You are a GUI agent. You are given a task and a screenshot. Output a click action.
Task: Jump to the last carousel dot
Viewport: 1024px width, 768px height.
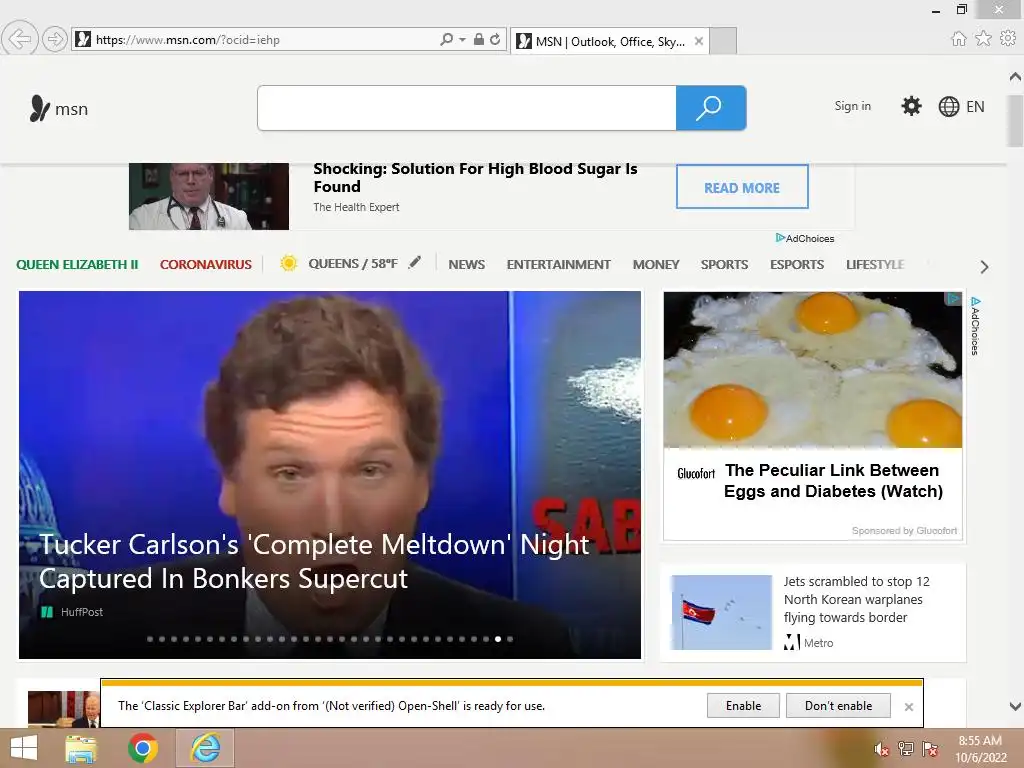point(510,639)
